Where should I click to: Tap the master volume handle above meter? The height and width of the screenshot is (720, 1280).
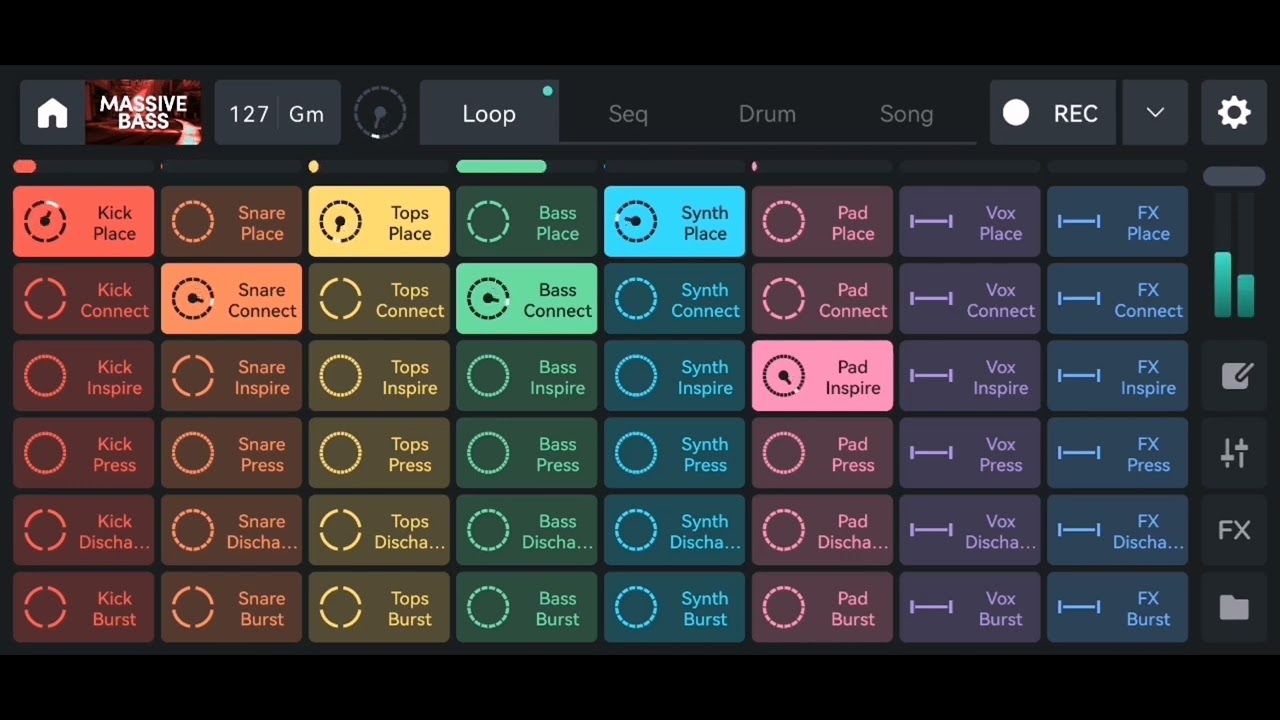[1234, 176]
